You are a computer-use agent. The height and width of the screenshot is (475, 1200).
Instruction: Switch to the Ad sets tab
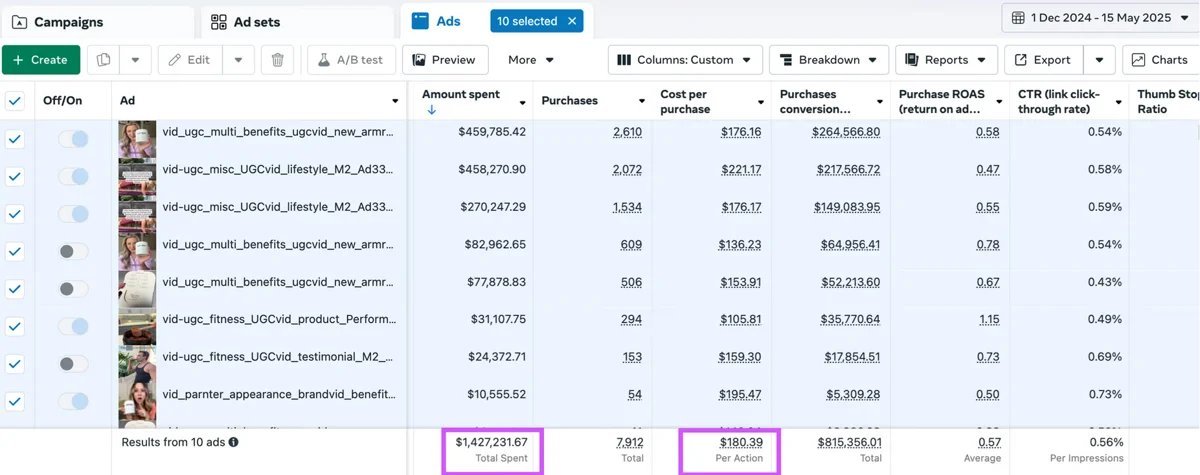pos(297,22)
